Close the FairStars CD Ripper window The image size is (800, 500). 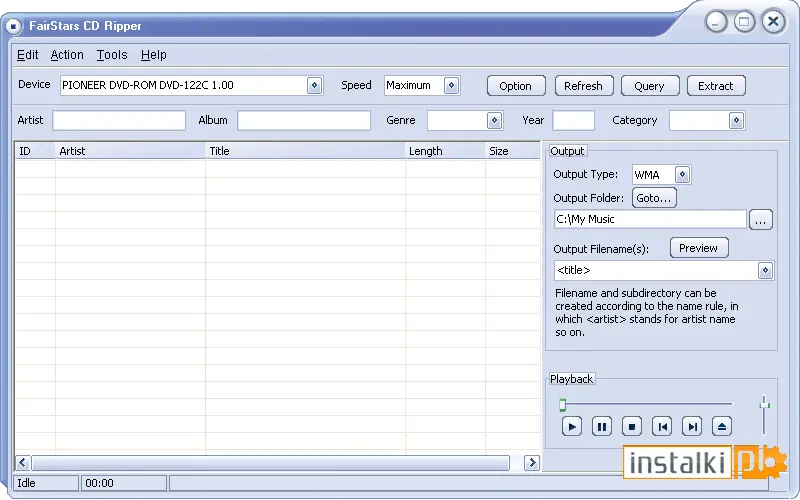[x=773, y=21]
